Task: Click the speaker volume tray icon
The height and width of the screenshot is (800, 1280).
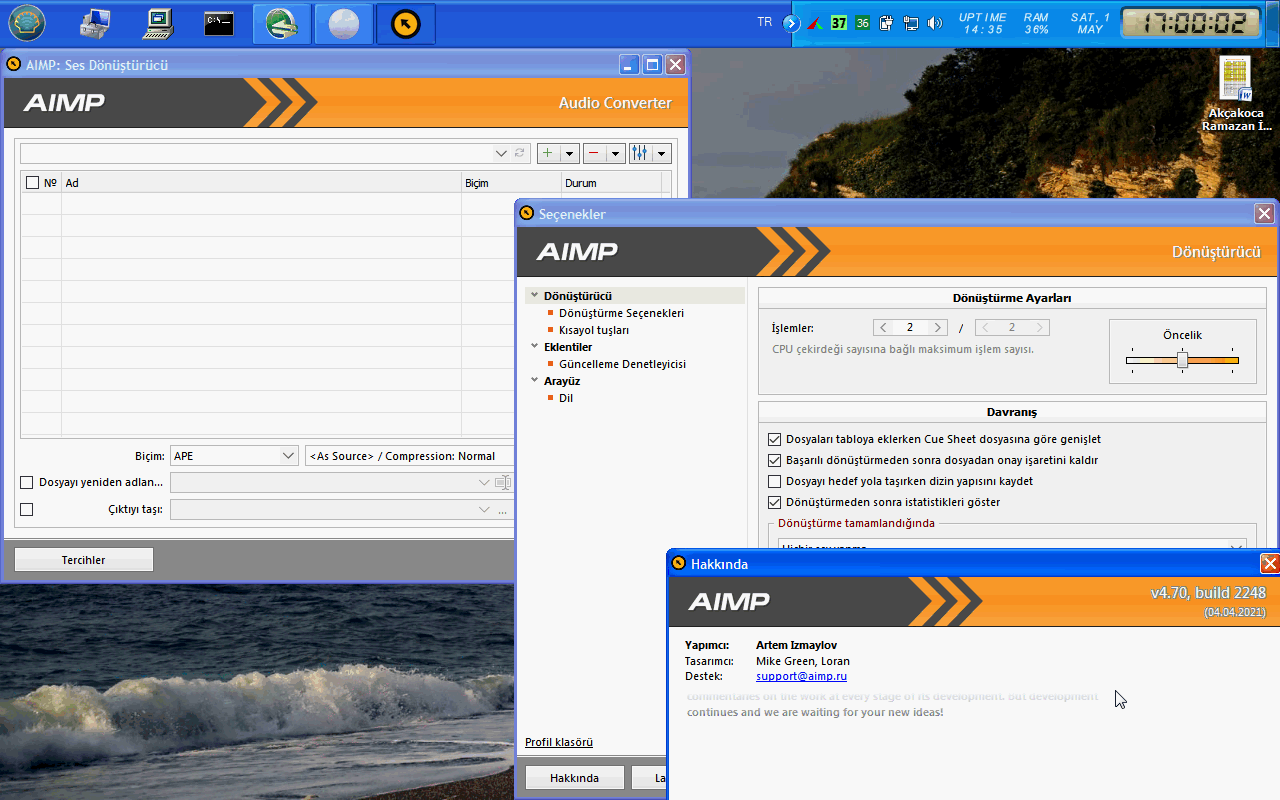Action: click(935, 23)
